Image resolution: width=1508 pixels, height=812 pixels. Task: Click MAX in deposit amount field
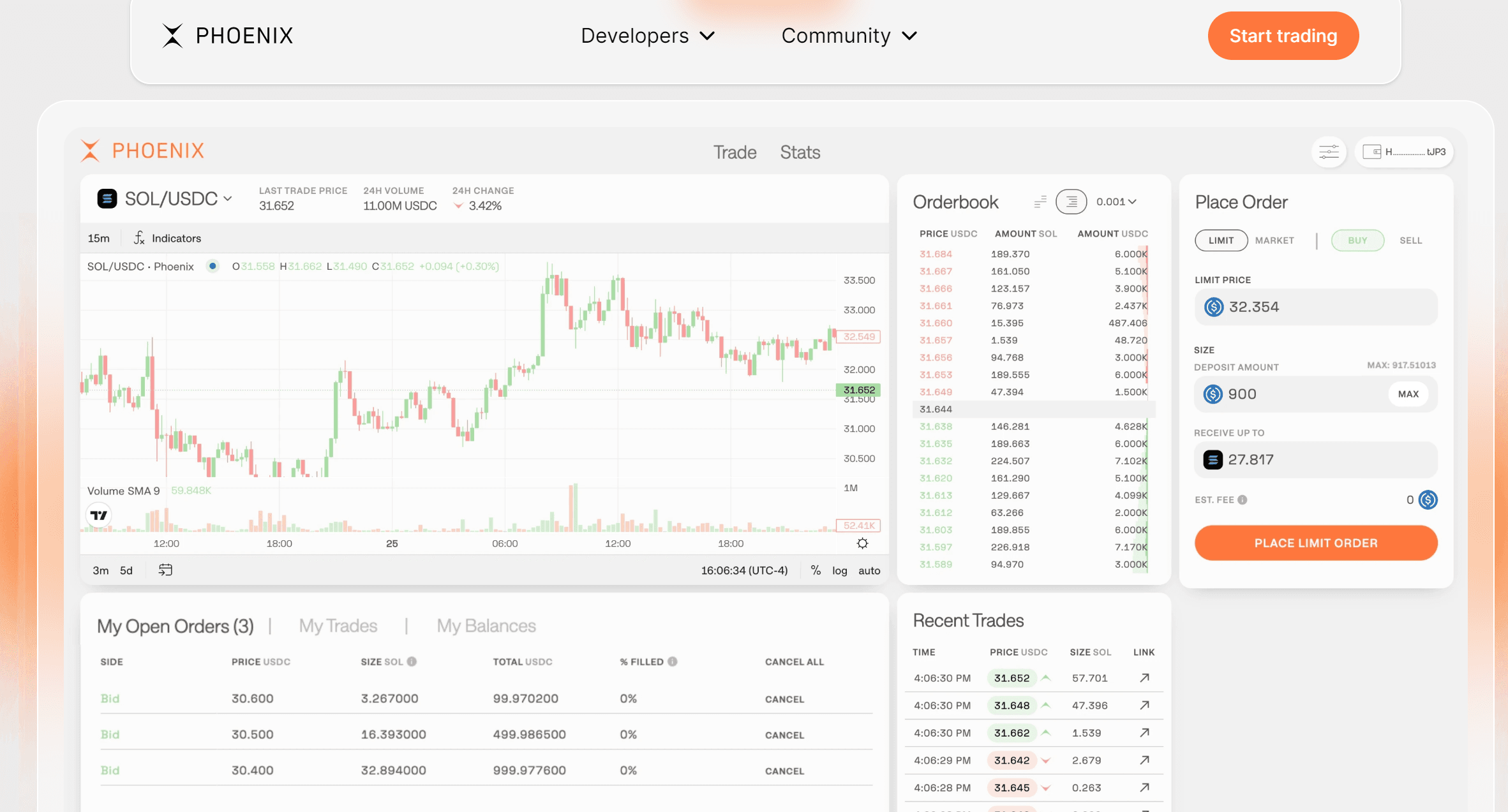coord(1408,394)
